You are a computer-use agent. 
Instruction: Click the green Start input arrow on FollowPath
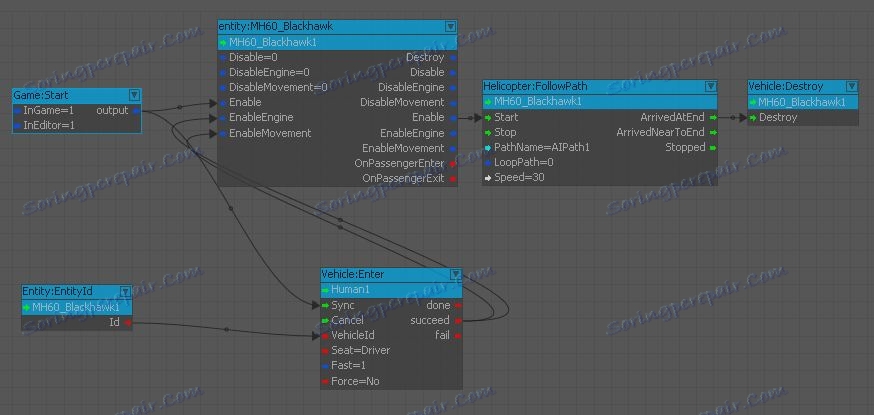pyautogui.click(x=488, y=118)
